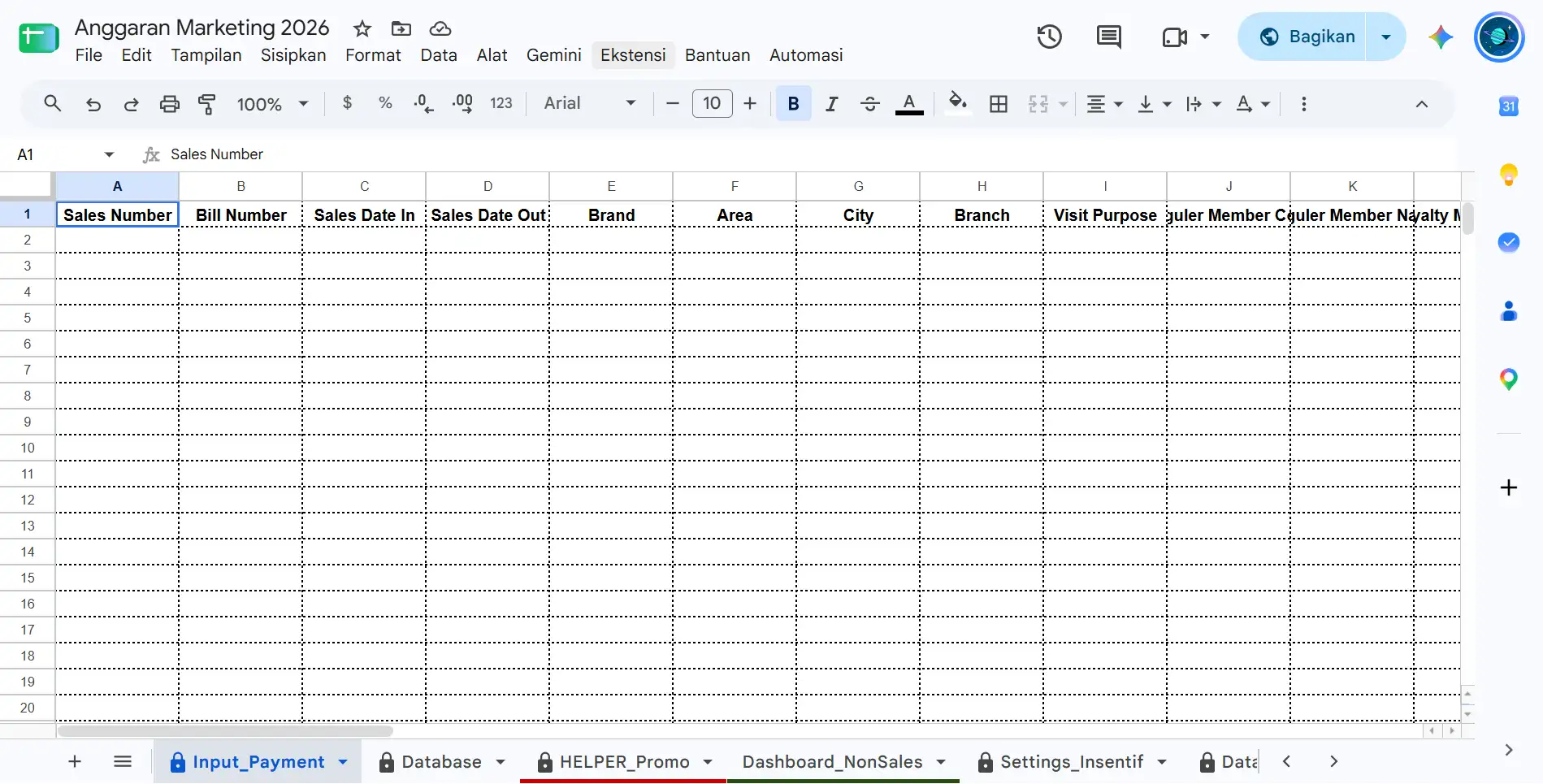The width and height of the screenshot is (1543, 784).
Task: Search the menus with the magnifier icon
Action: [x=53, y=104]
